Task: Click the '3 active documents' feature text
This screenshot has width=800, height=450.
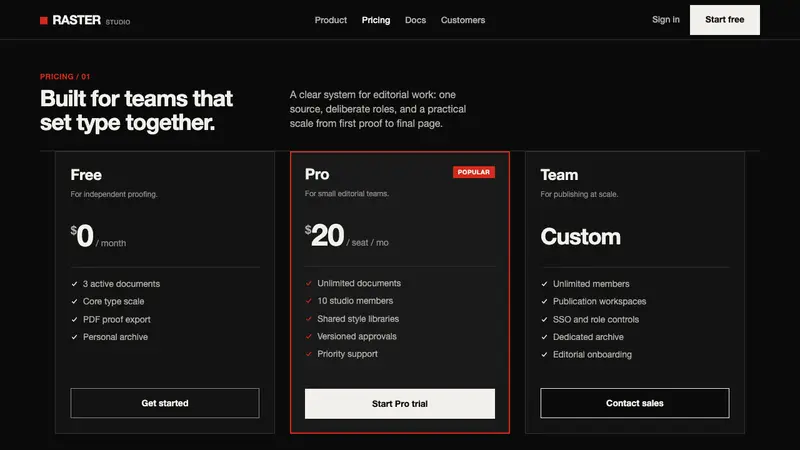Action: click(121, 284)
